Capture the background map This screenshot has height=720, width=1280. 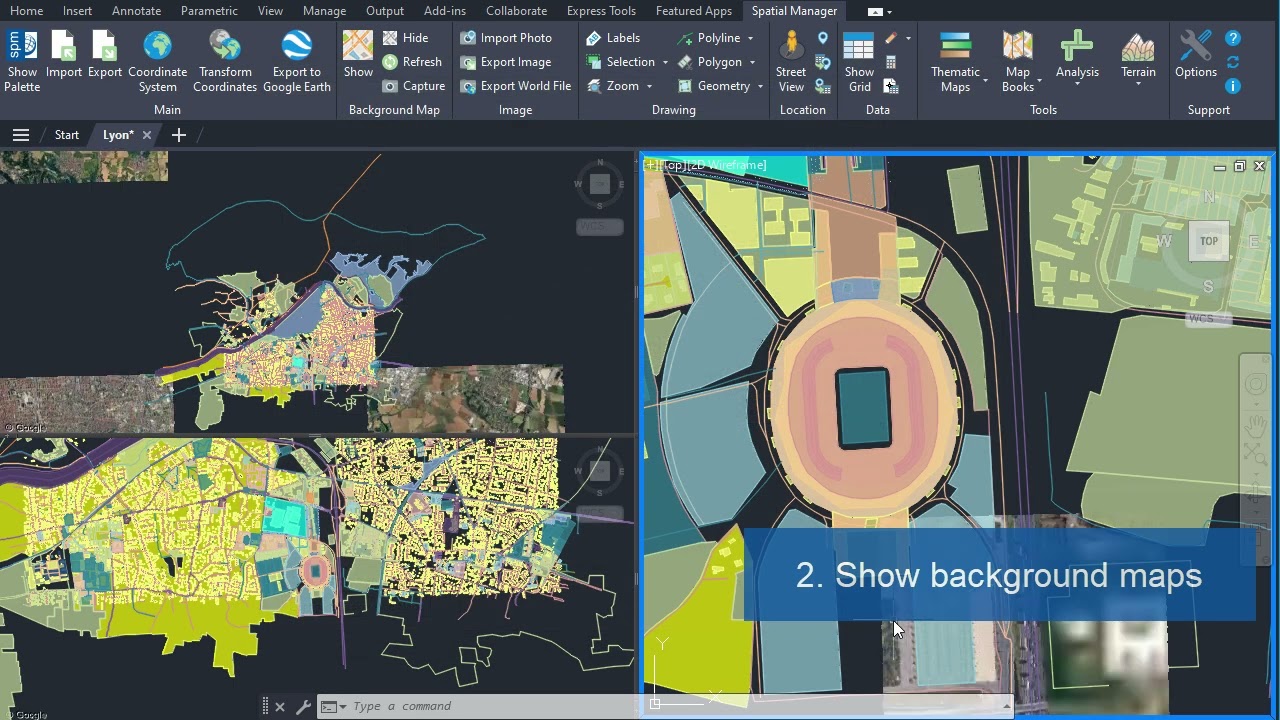tap(414, 86)
